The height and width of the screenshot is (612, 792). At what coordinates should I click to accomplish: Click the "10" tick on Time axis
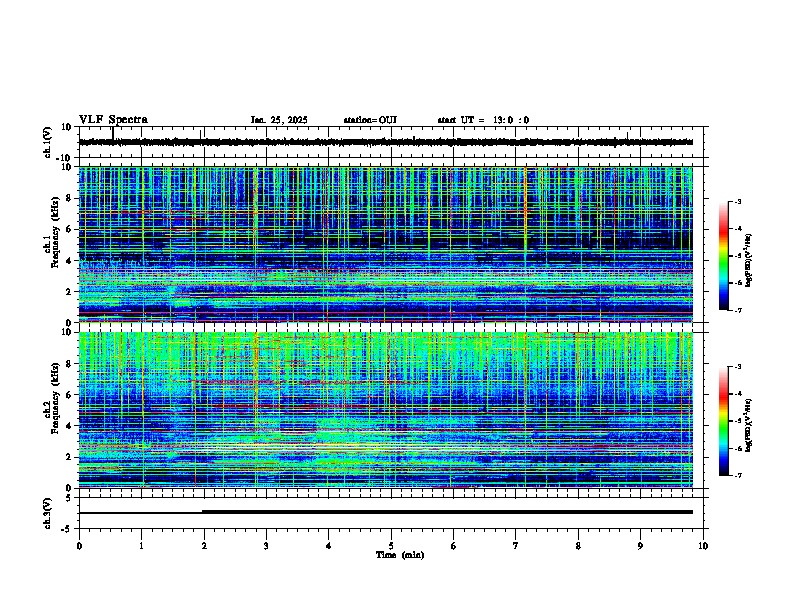point(703,546)
